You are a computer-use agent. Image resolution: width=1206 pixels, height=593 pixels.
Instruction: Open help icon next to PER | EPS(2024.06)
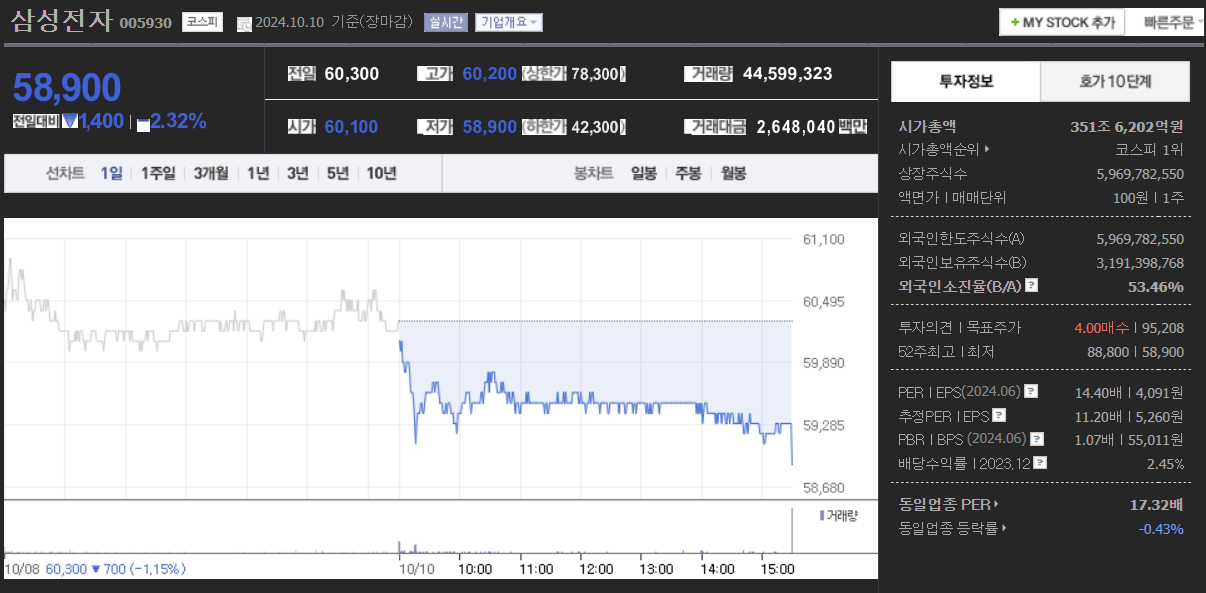pyautogui.click(x=1031, y=392)
